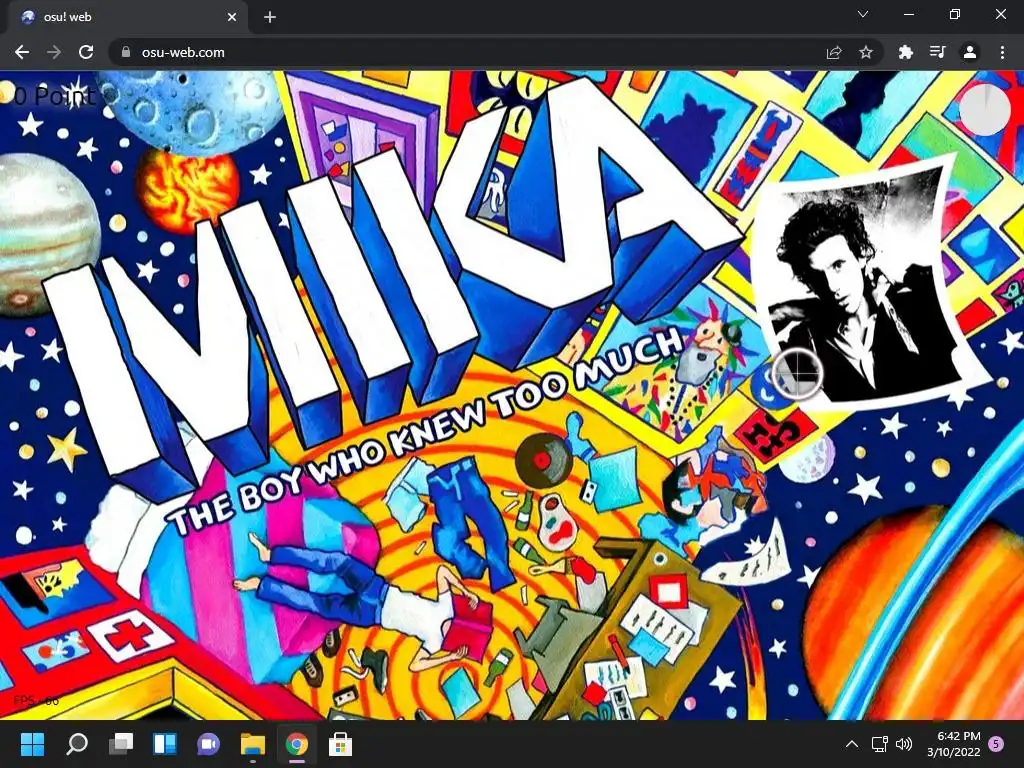1024x768 pixels.
Task: Open the volume control in the tray
Action: pos(904,744)
